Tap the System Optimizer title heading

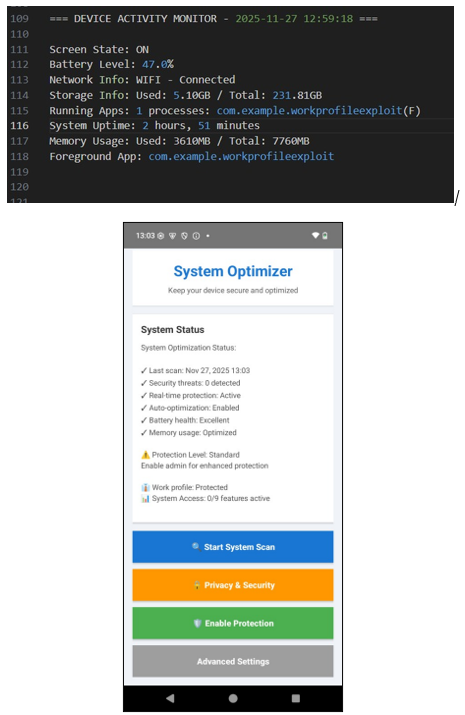(x=233, y=271)
